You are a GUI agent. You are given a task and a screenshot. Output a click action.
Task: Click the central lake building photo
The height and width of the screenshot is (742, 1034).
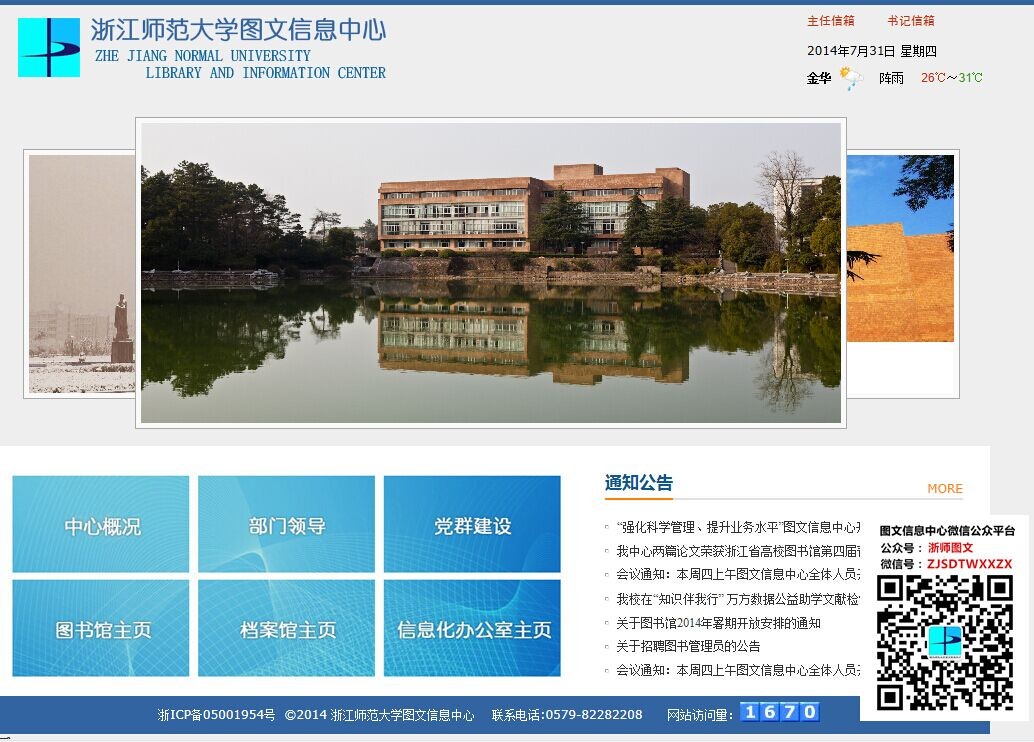pos(490,272)
